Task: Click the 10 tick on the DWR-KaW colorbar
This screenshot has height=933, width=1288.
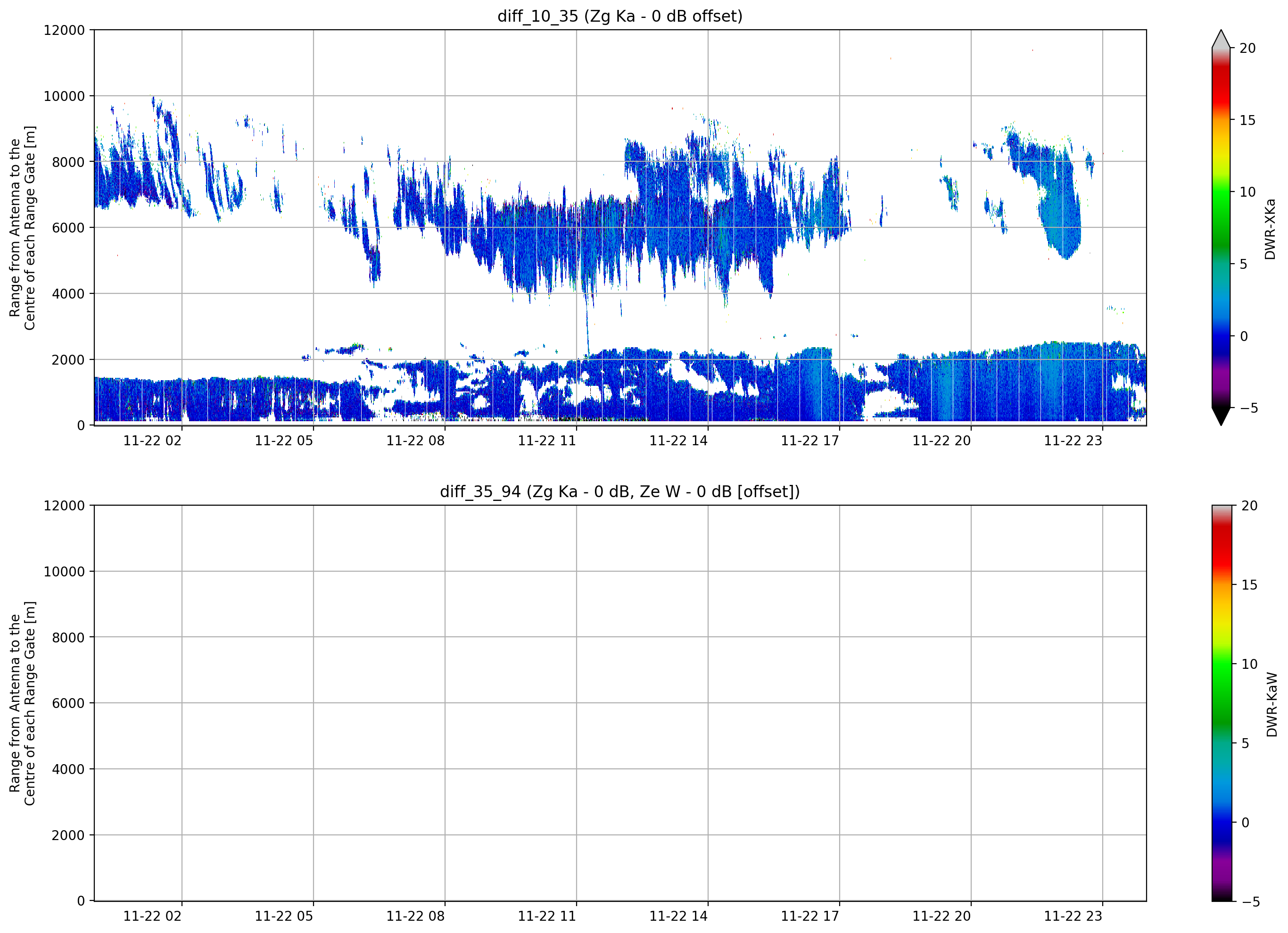Action: [x=1249, y=664]
